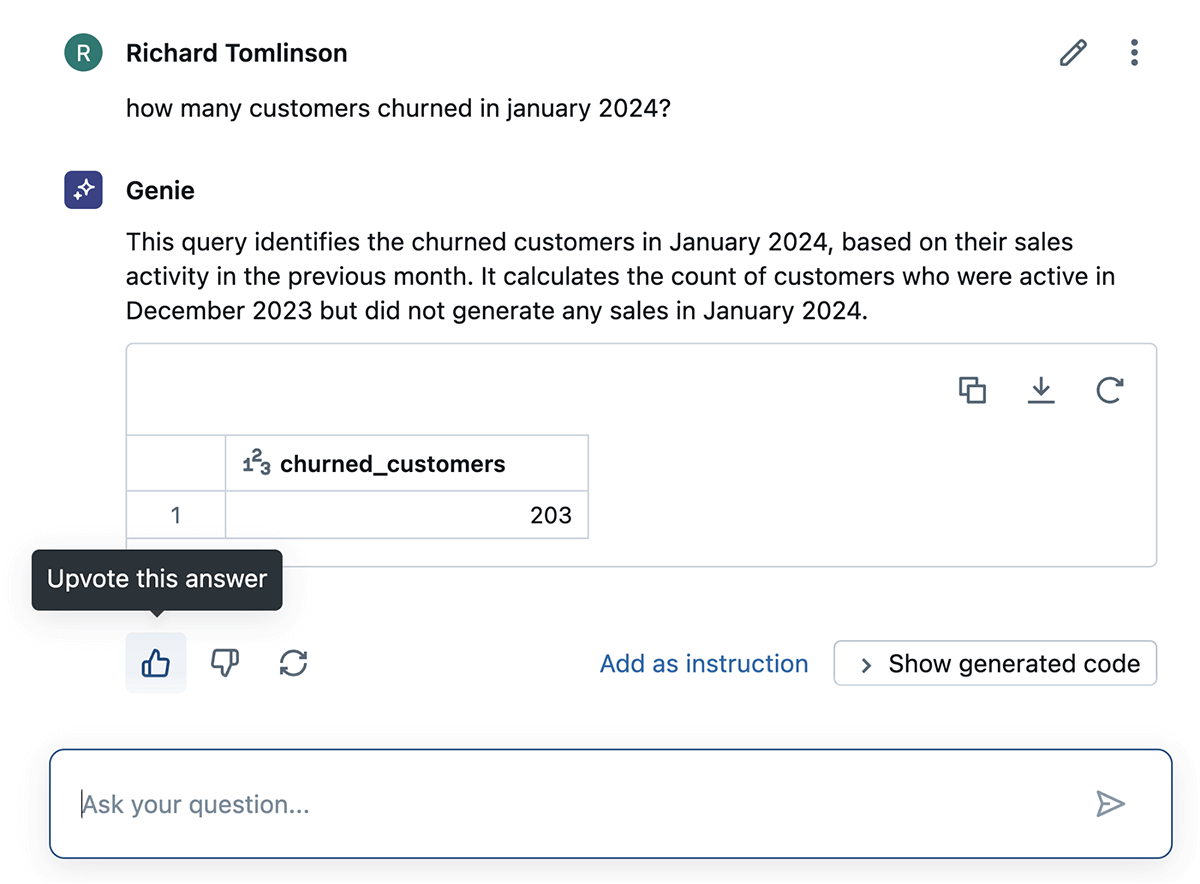
Task: Select the cell containing value 203
Action: 406,515
